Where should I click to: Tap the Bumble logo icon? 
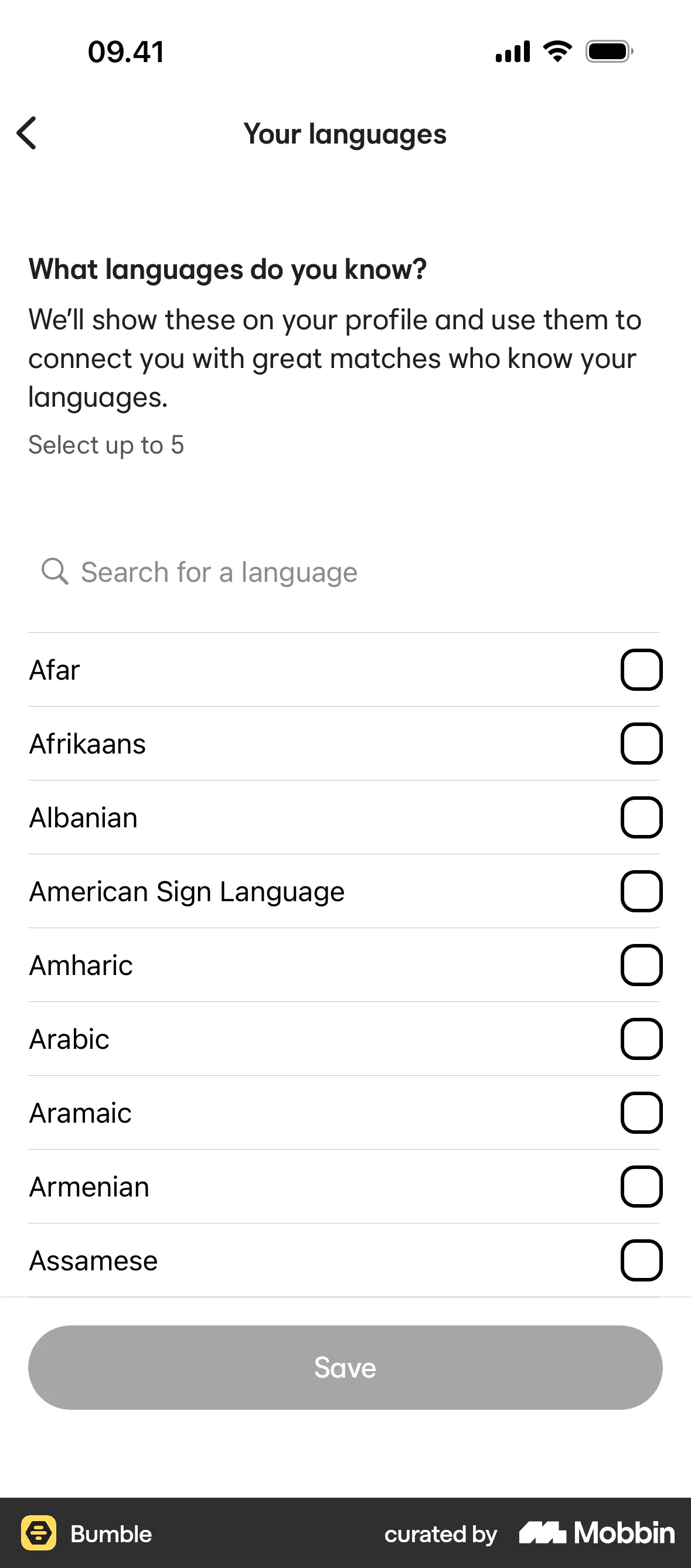39,1533
